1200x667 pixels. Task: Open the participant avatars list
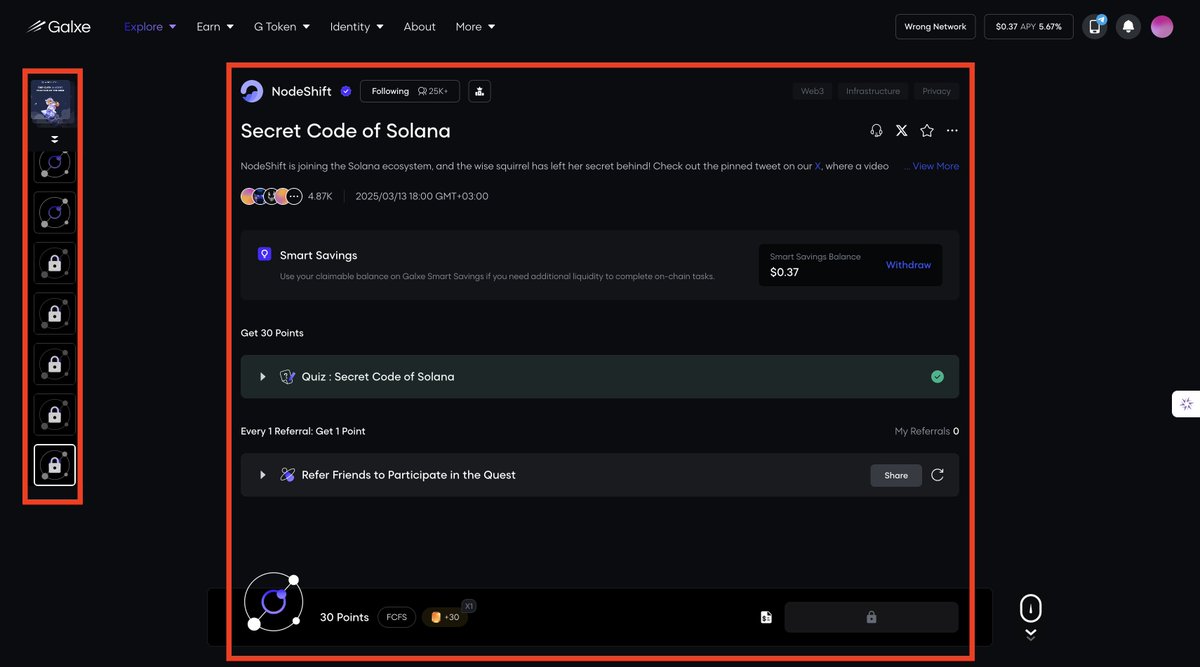coord(271,196)
